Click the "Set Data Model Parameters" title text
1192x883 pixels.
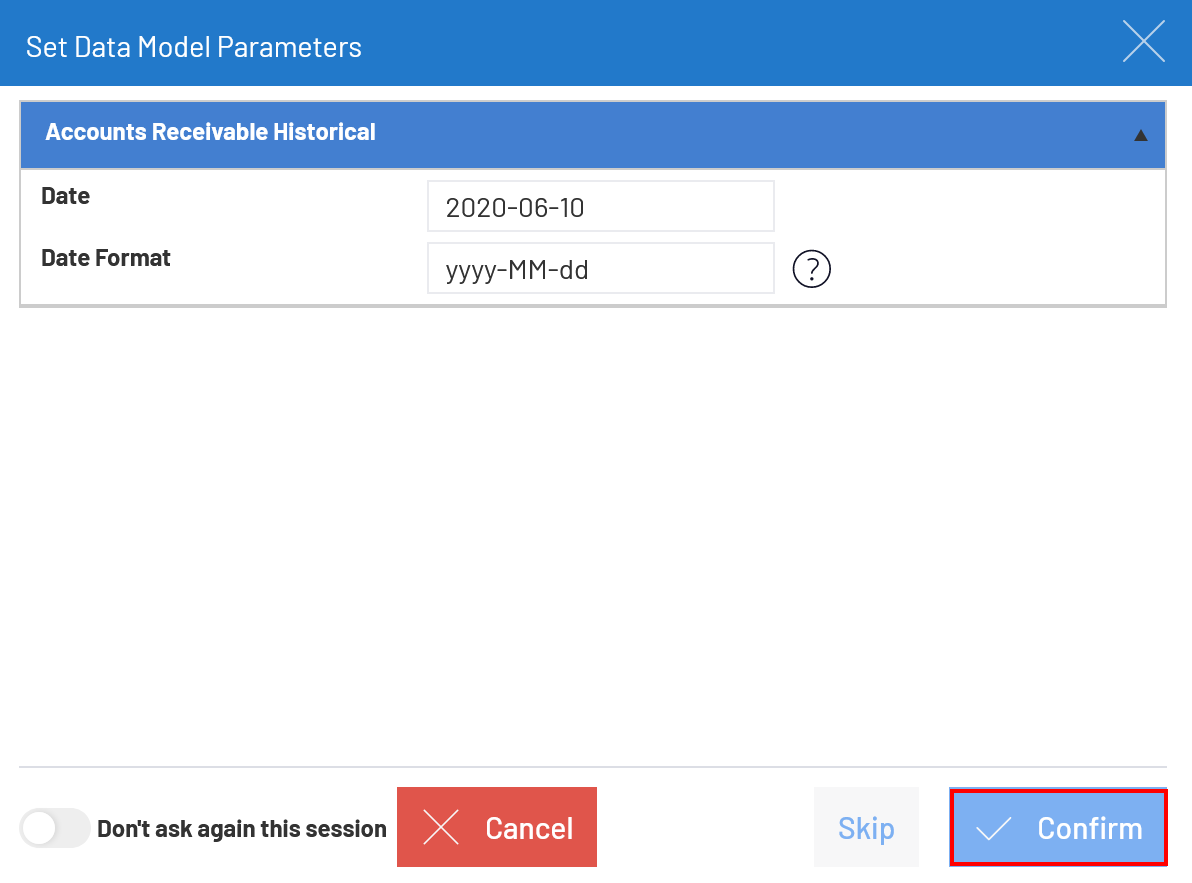tap(194, 47)
